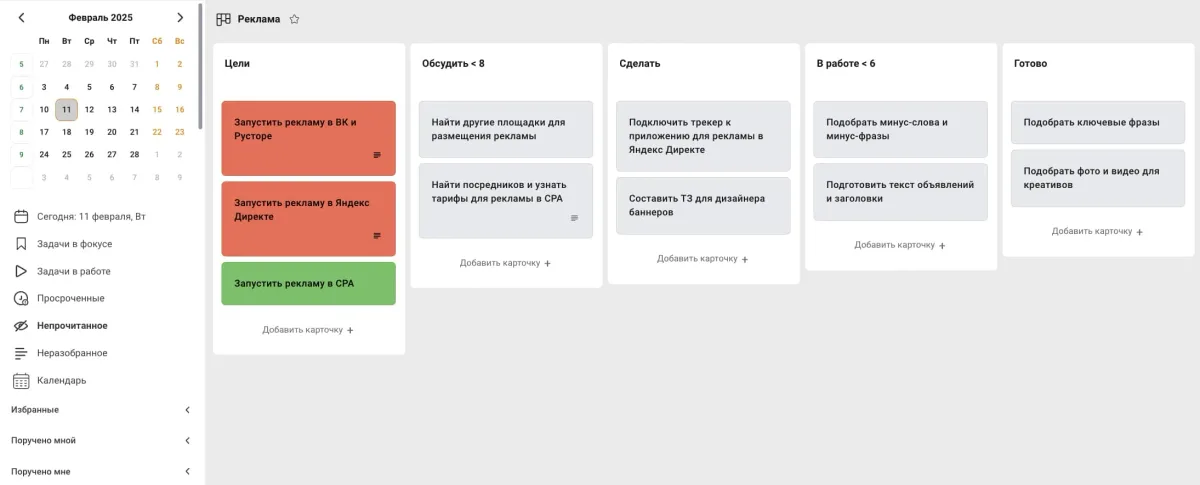Open green card Запустить рекламу в CPA

click(x=308, y=284)
